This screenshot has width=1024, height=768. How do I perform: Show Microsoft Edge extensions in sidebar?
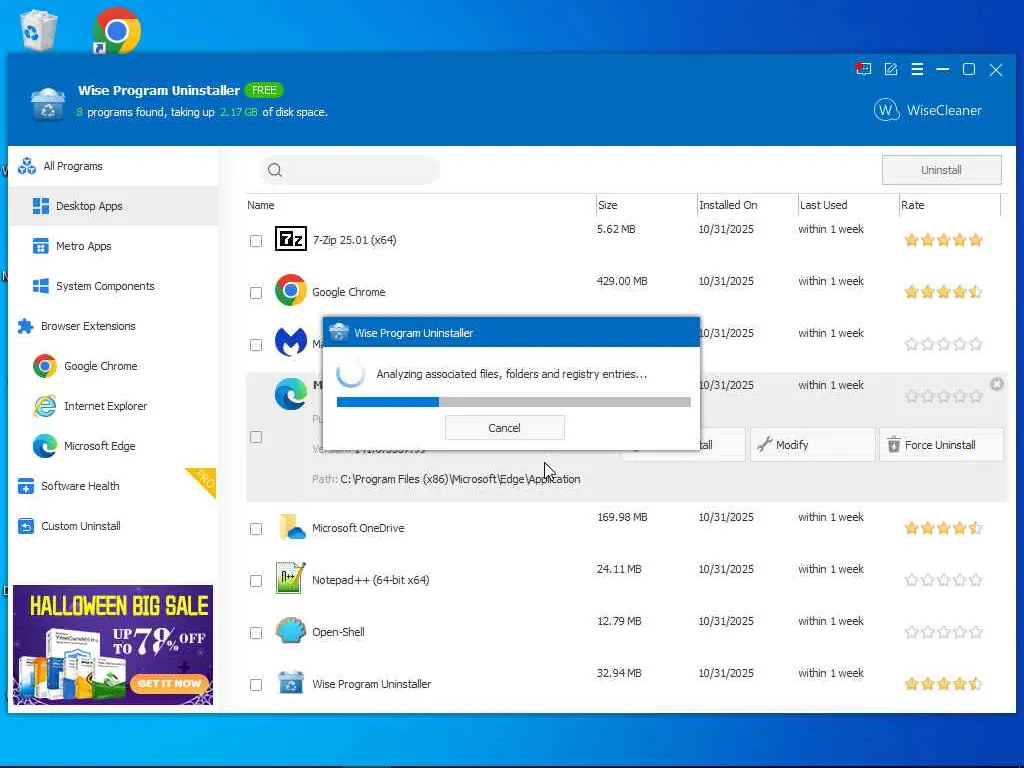pos(114,446)
